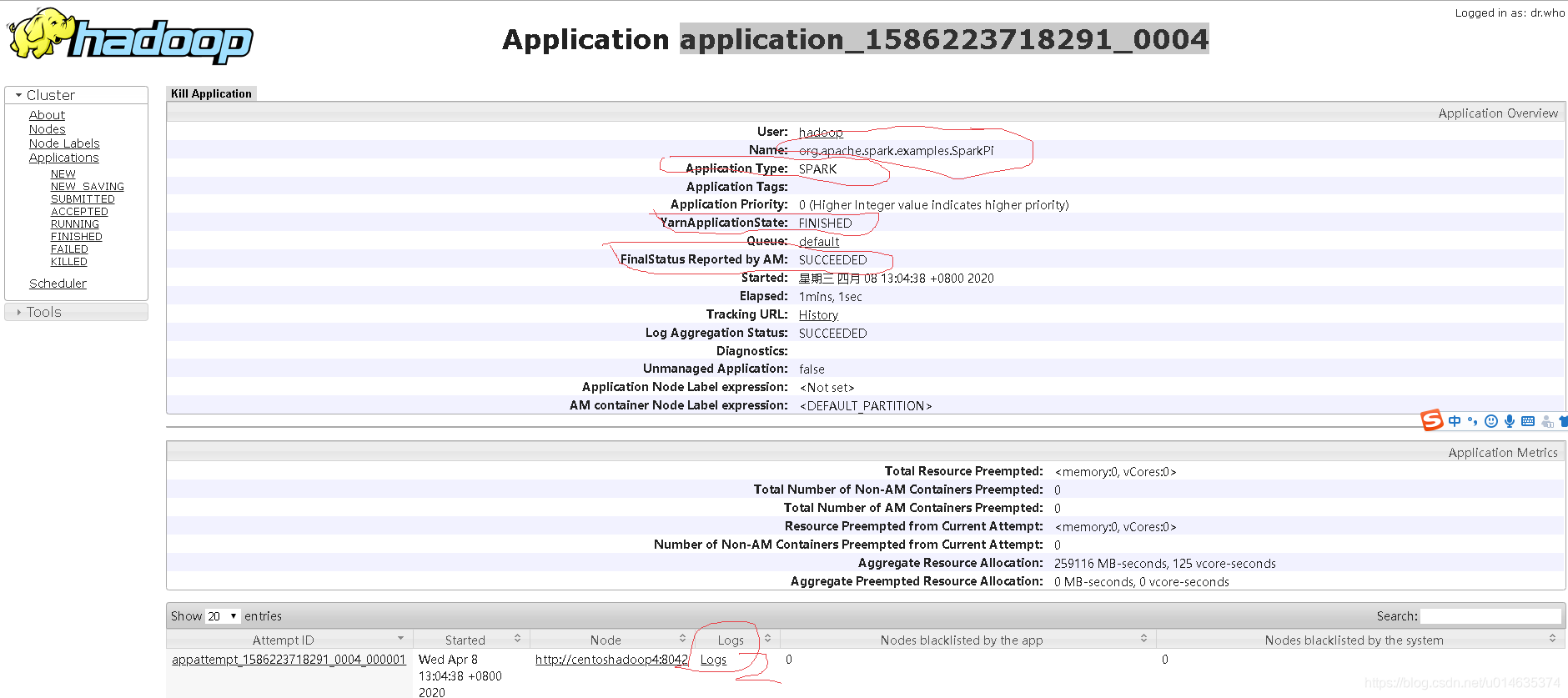Click the hadoop user link
The width and height of the screenshot is (1568, 698).
pyautogui.click(x=820, y=133)
